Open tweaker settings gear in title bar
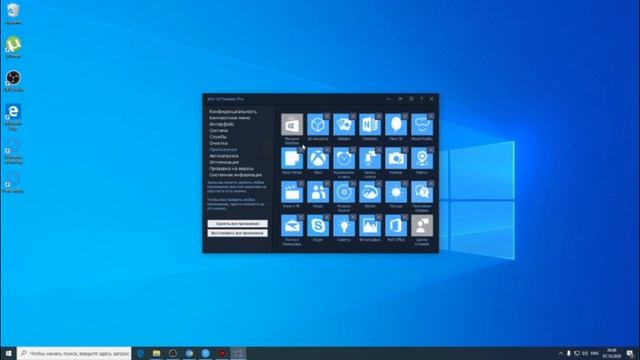 pos(411,99)
